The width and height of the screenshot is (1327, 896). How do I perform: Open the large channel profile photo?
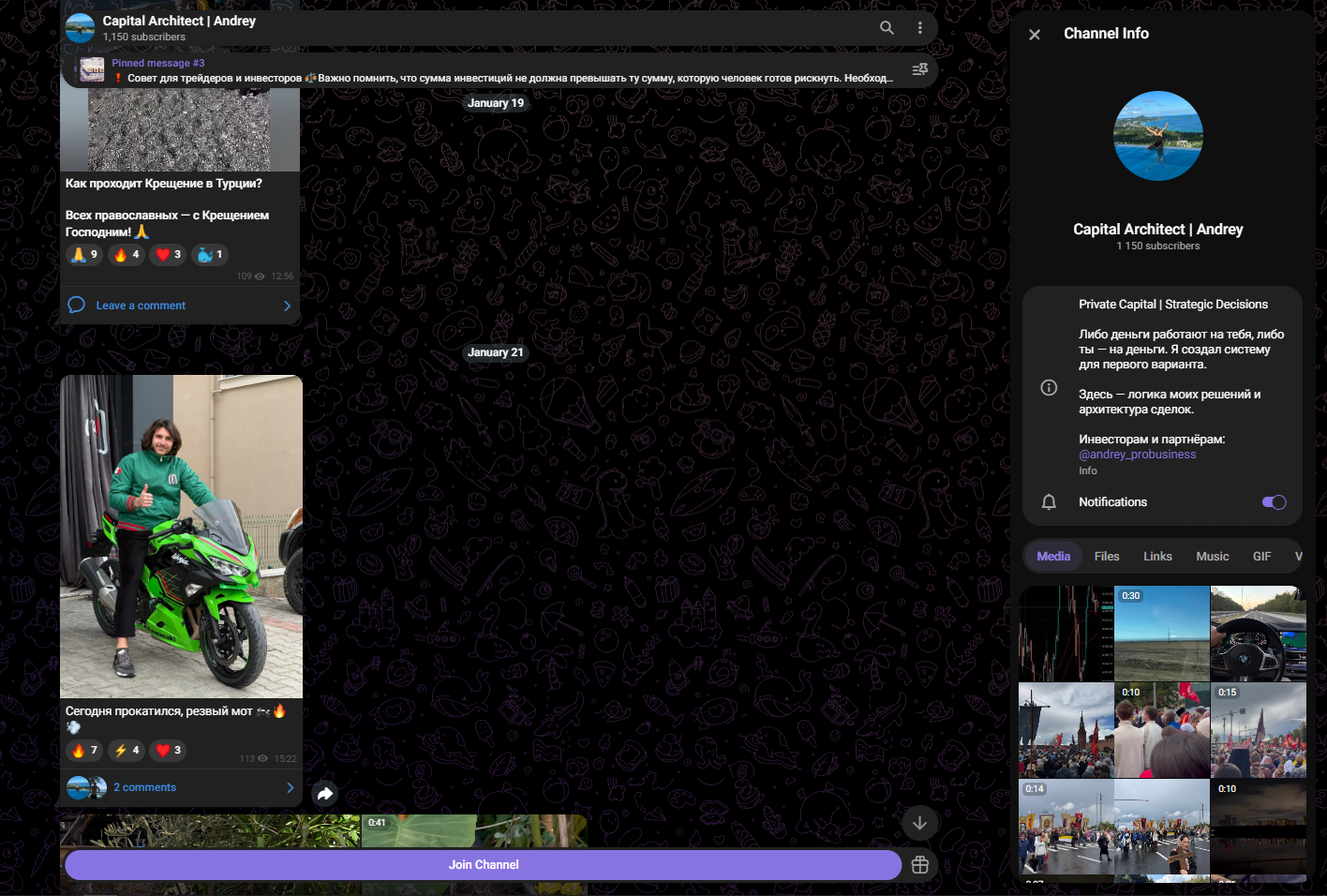point(1158,136)
